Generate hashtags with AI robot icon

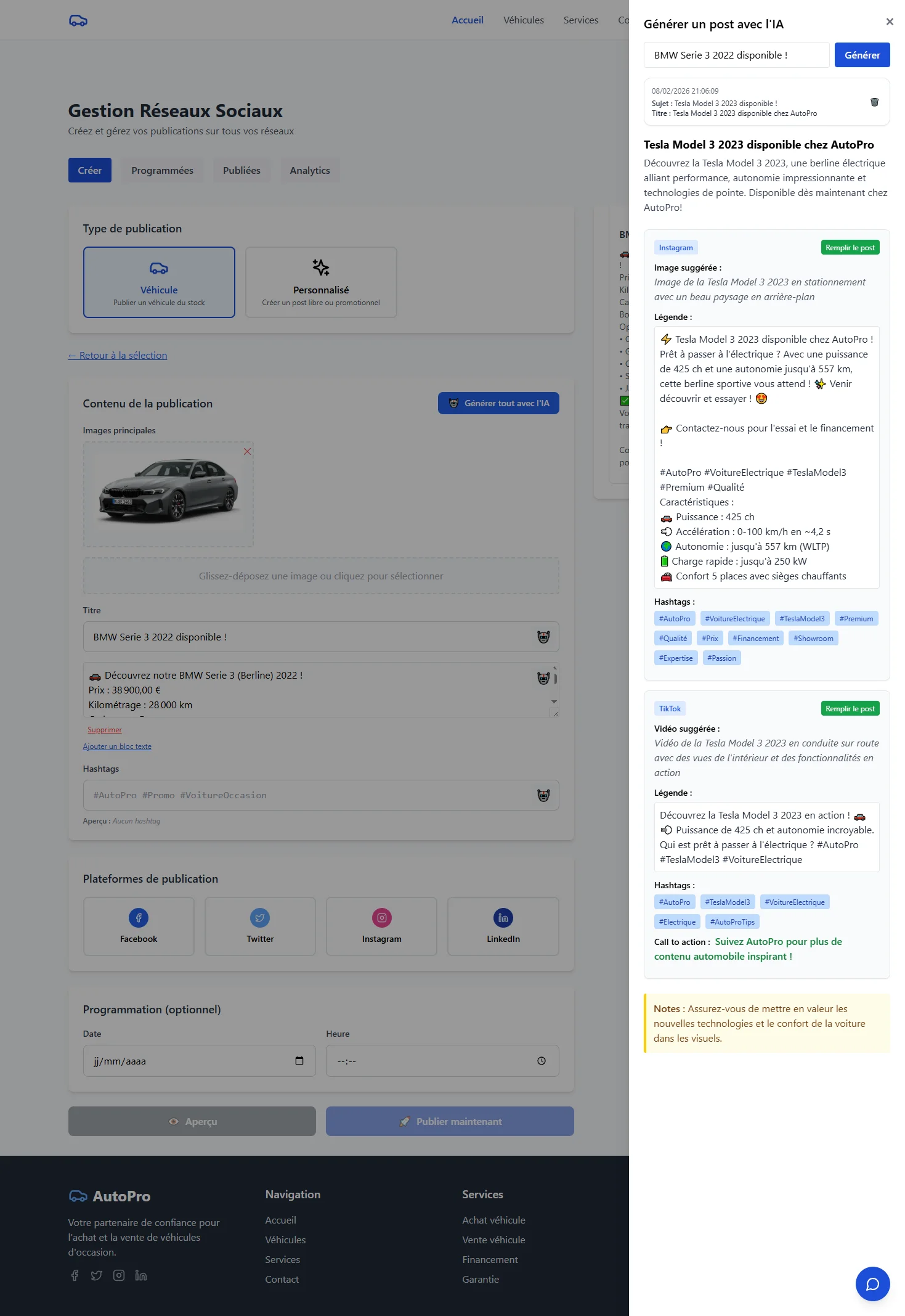pyautogui.click(x=543, y=795)
